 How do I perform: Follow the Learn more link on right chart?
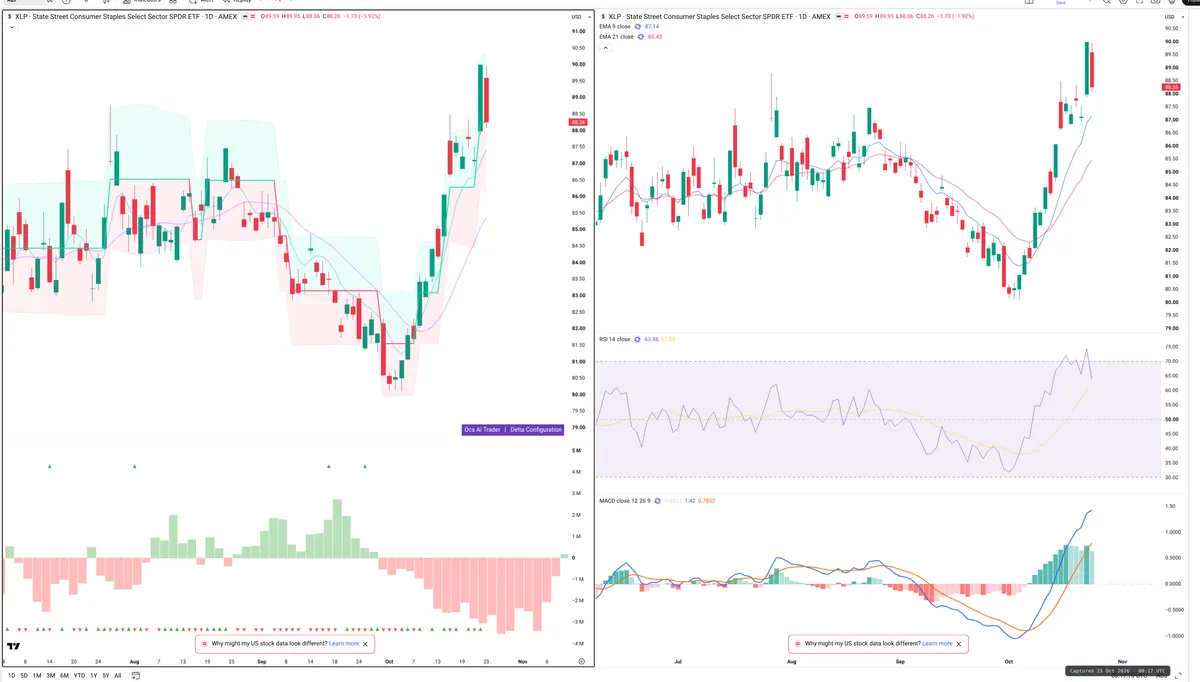pyautogui.click(x=937, y=644)
